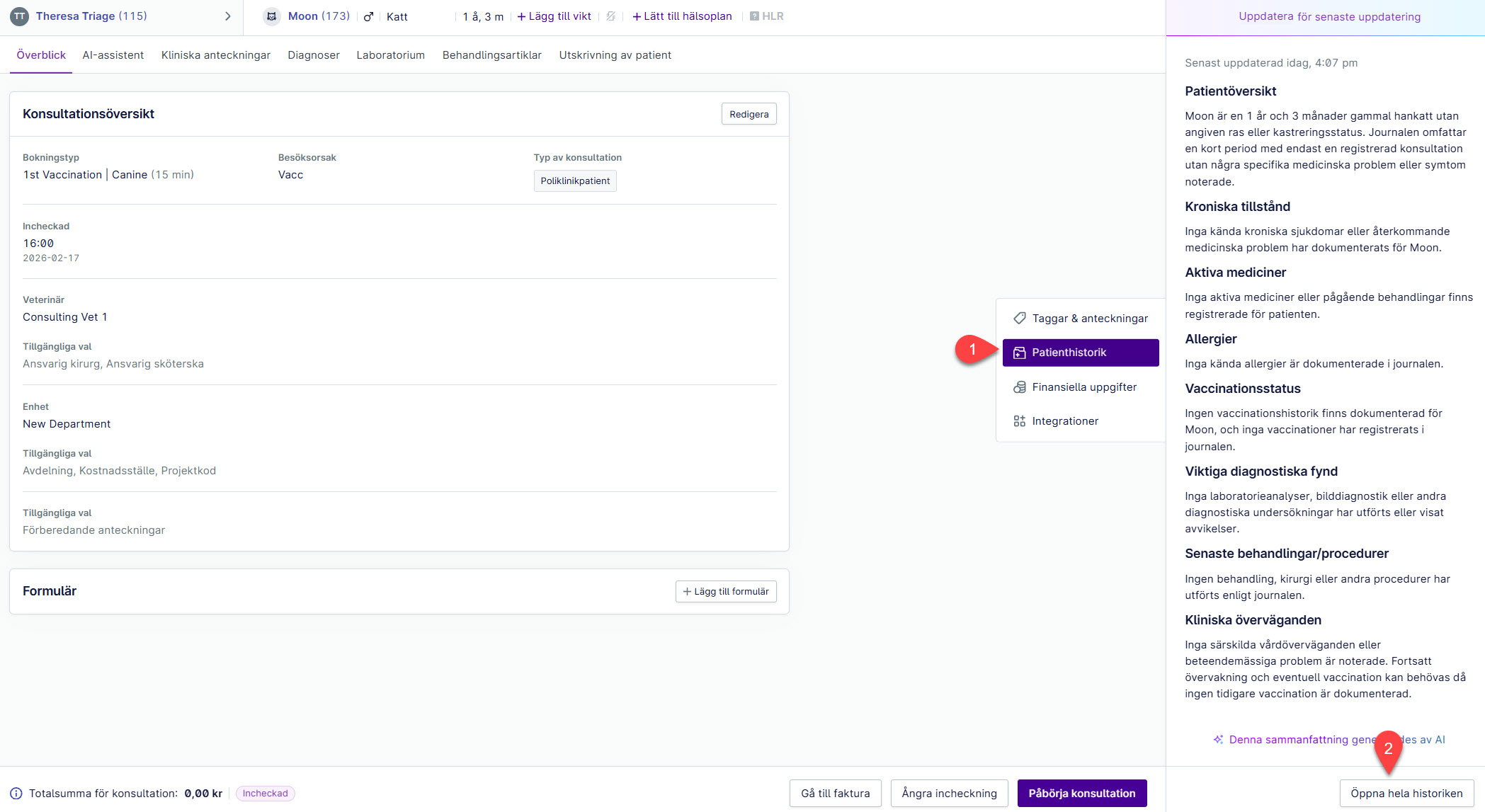Click the HLR indicator

coord(767,16)
